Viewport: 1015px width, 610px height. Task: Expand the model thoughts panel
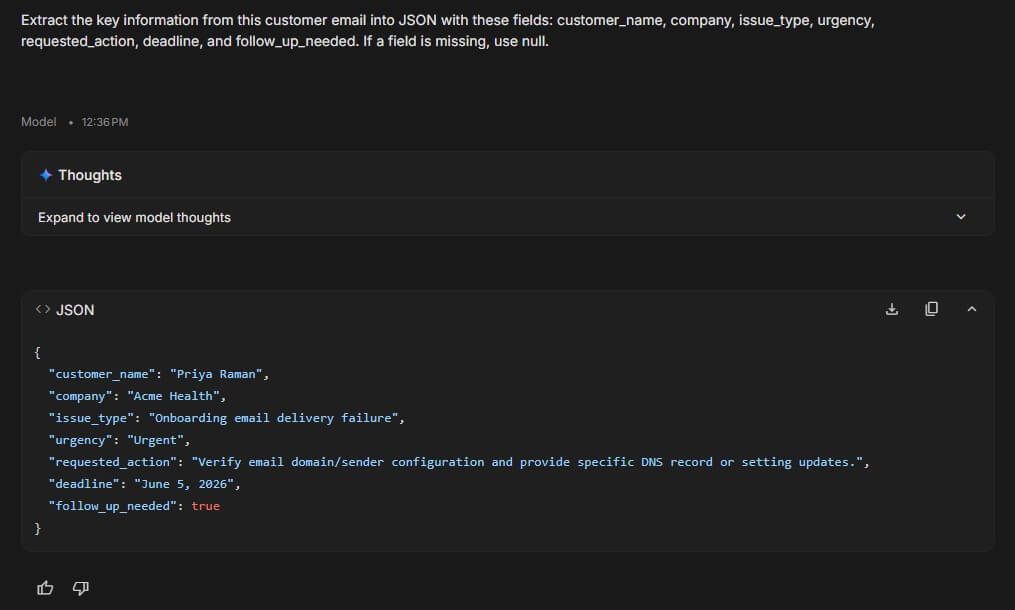click(961, 217)
